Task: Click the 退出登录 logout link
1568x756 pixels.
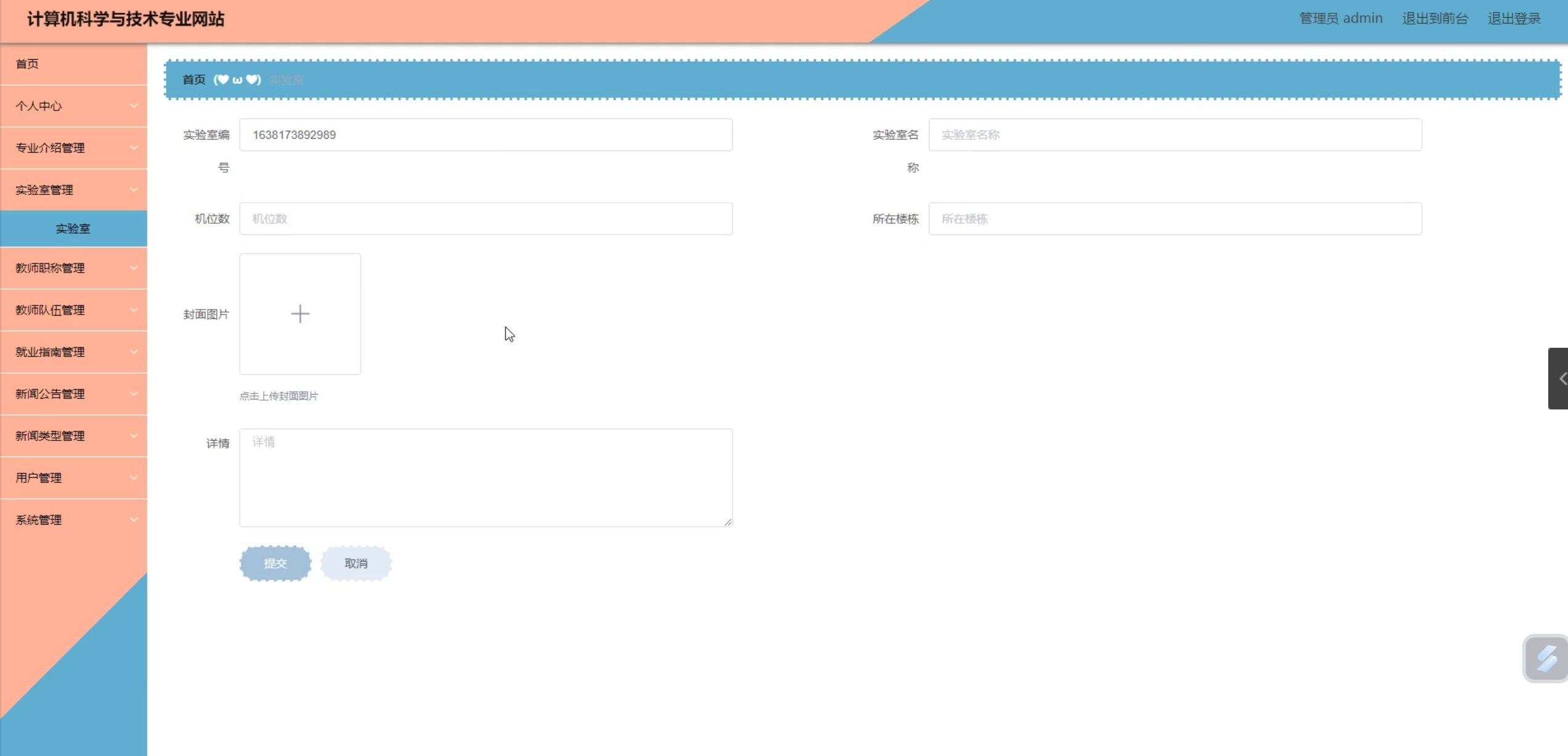Action: coord(1514,18)
